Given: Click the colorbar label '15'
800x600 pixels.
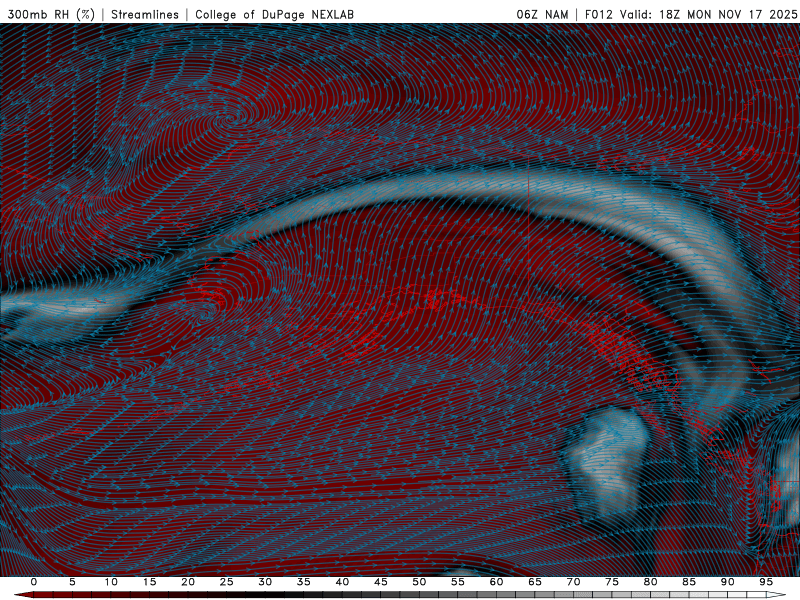Looking at the screenshot, I should tap(149, 582).
